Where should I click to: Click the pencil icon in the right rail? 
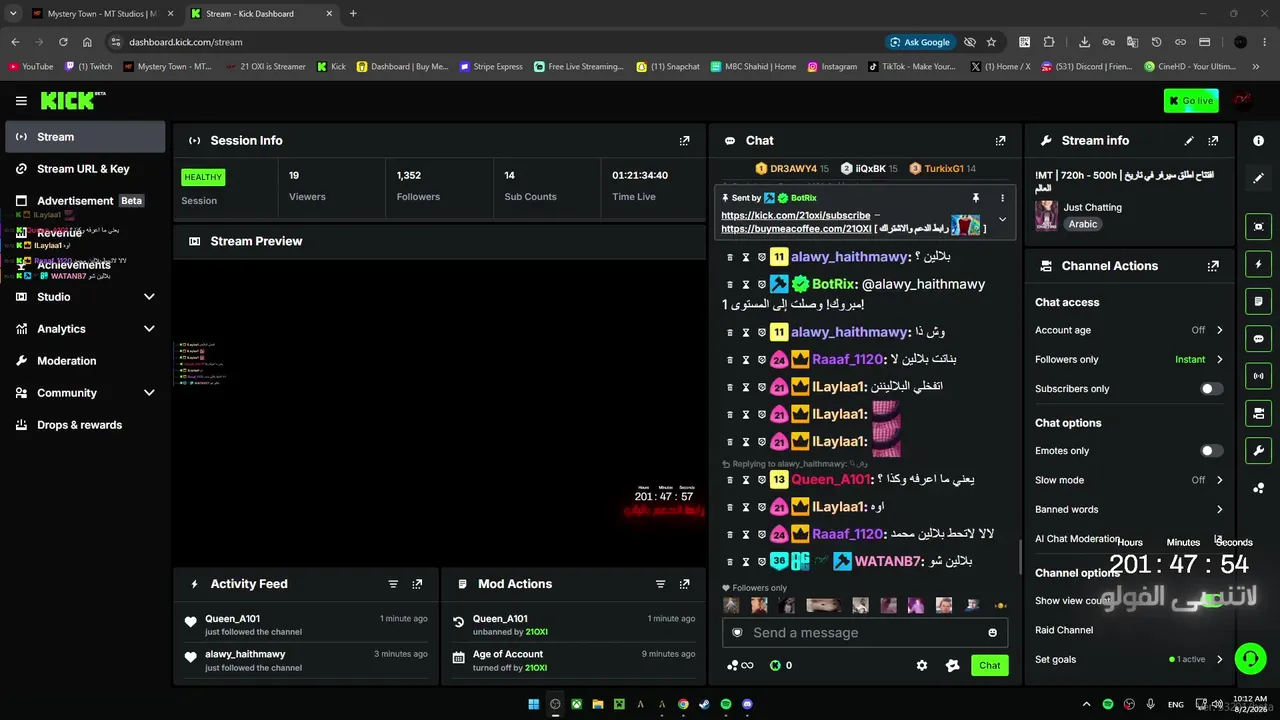[x=1259, y=178]
